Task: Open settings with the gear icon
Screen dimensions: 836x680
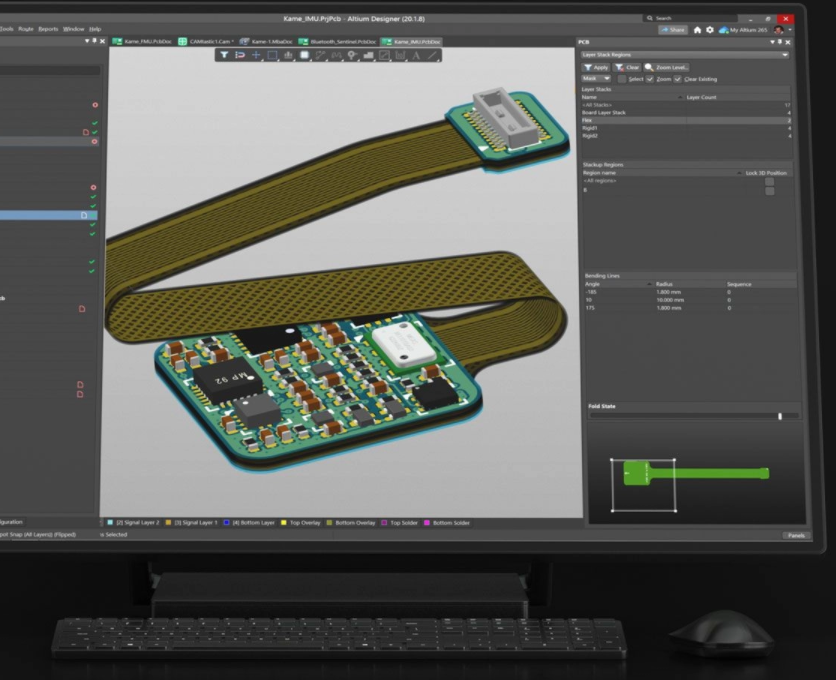Action: [710, 30]
